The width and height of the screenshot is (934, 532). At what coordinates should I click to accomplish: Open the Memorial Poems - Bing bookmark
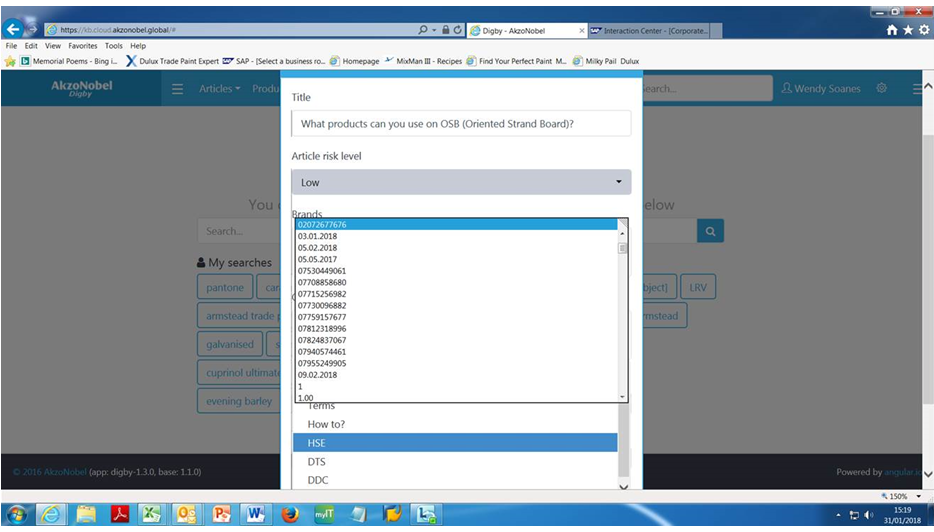(x=69, y=61)
